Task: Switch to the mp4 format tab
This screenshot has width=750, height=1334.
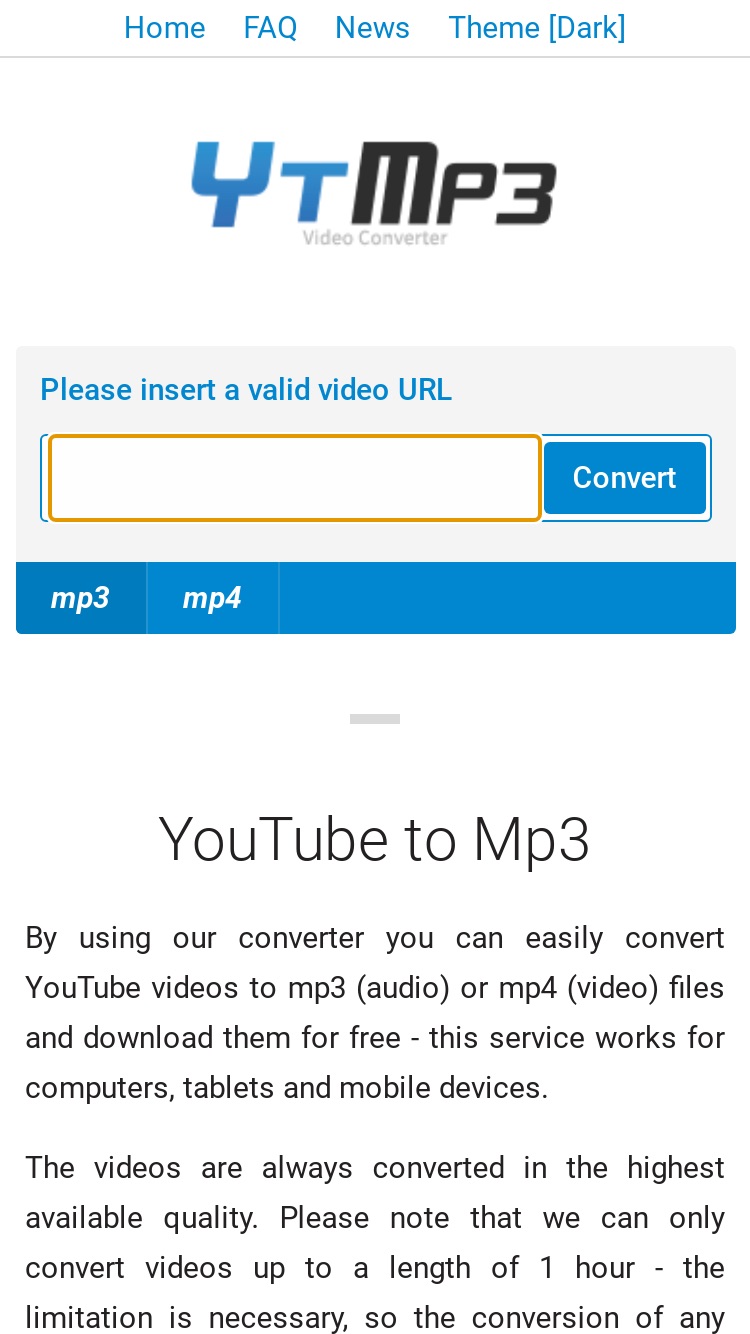Action: coord(212,598)
